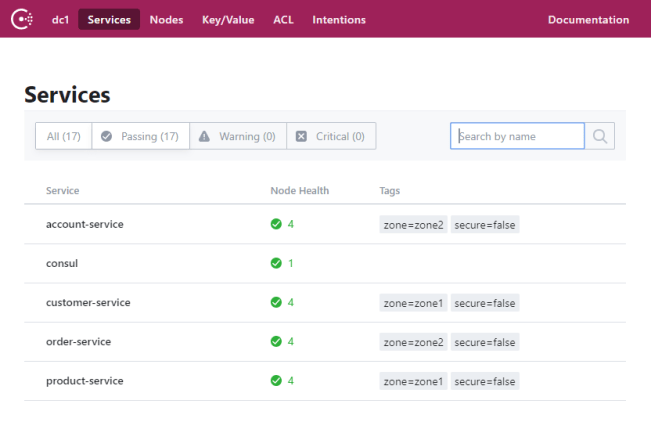Screen dimensions: 651x422
Task: Click account-service zone=zone2 tag
Action: click(x=413, y=225)
